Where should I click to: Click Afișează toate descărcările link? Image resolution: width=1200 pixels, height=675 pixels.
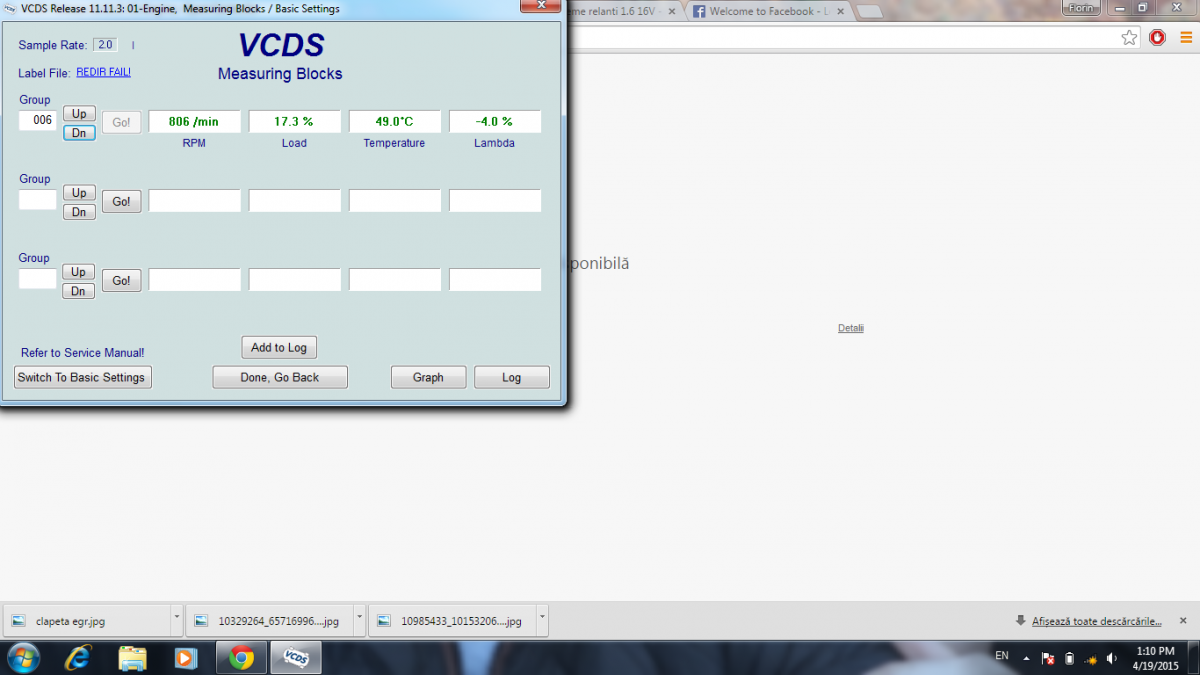tap(1096, 621)
